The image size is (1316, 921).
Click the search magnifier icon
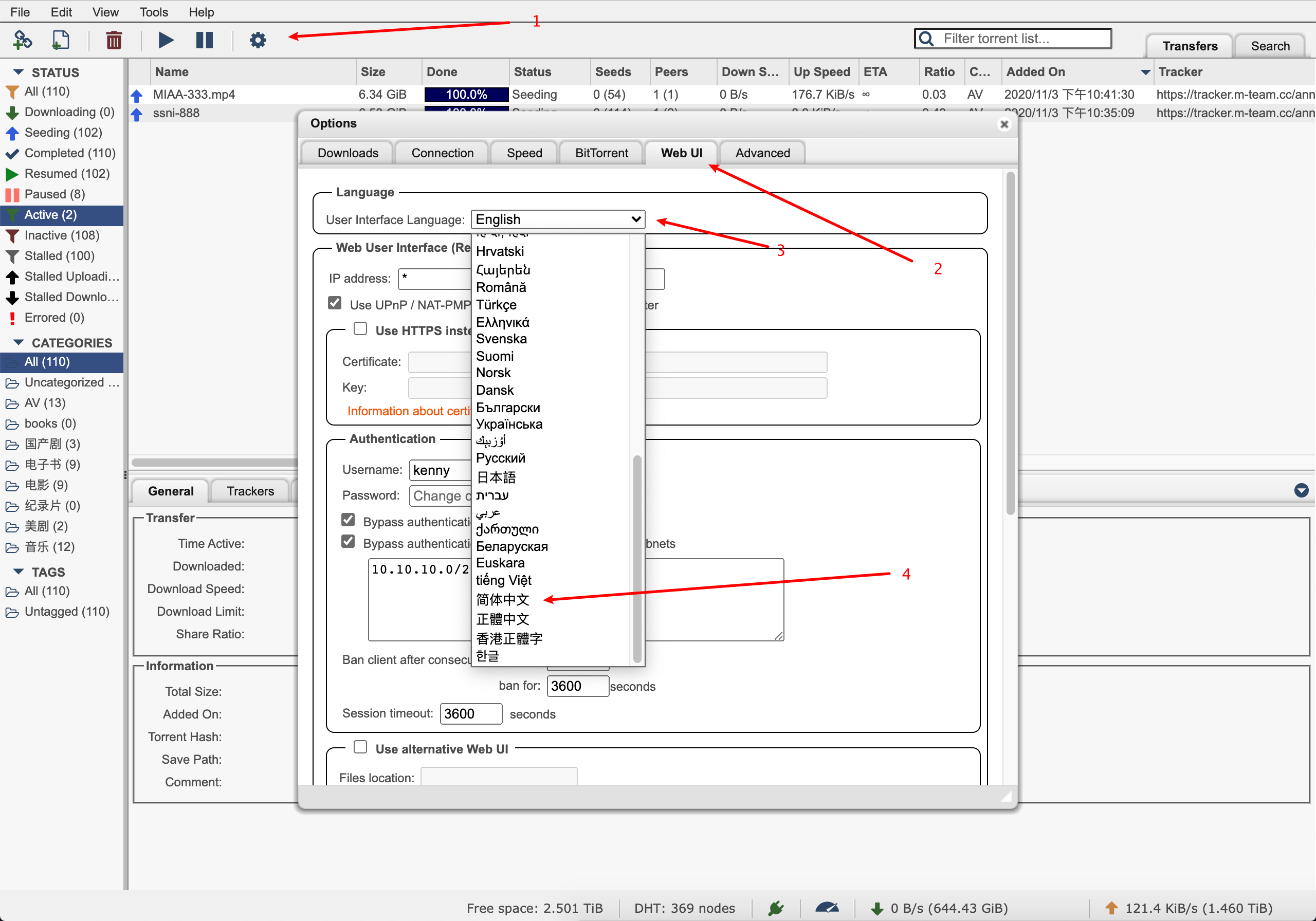point(926,39)
